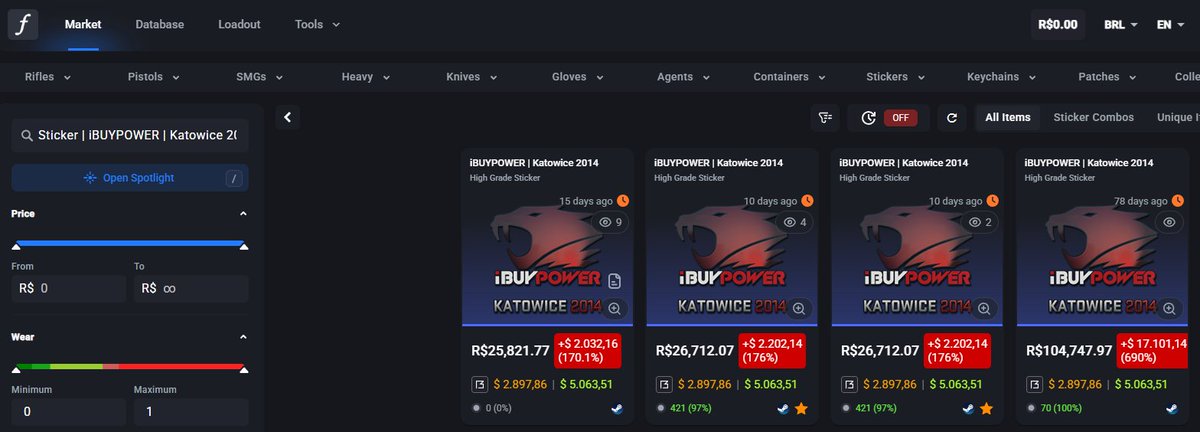Click the orange star on the 2-watchers card
This screenshot has width=1200, height=432.
click(986, 408)
